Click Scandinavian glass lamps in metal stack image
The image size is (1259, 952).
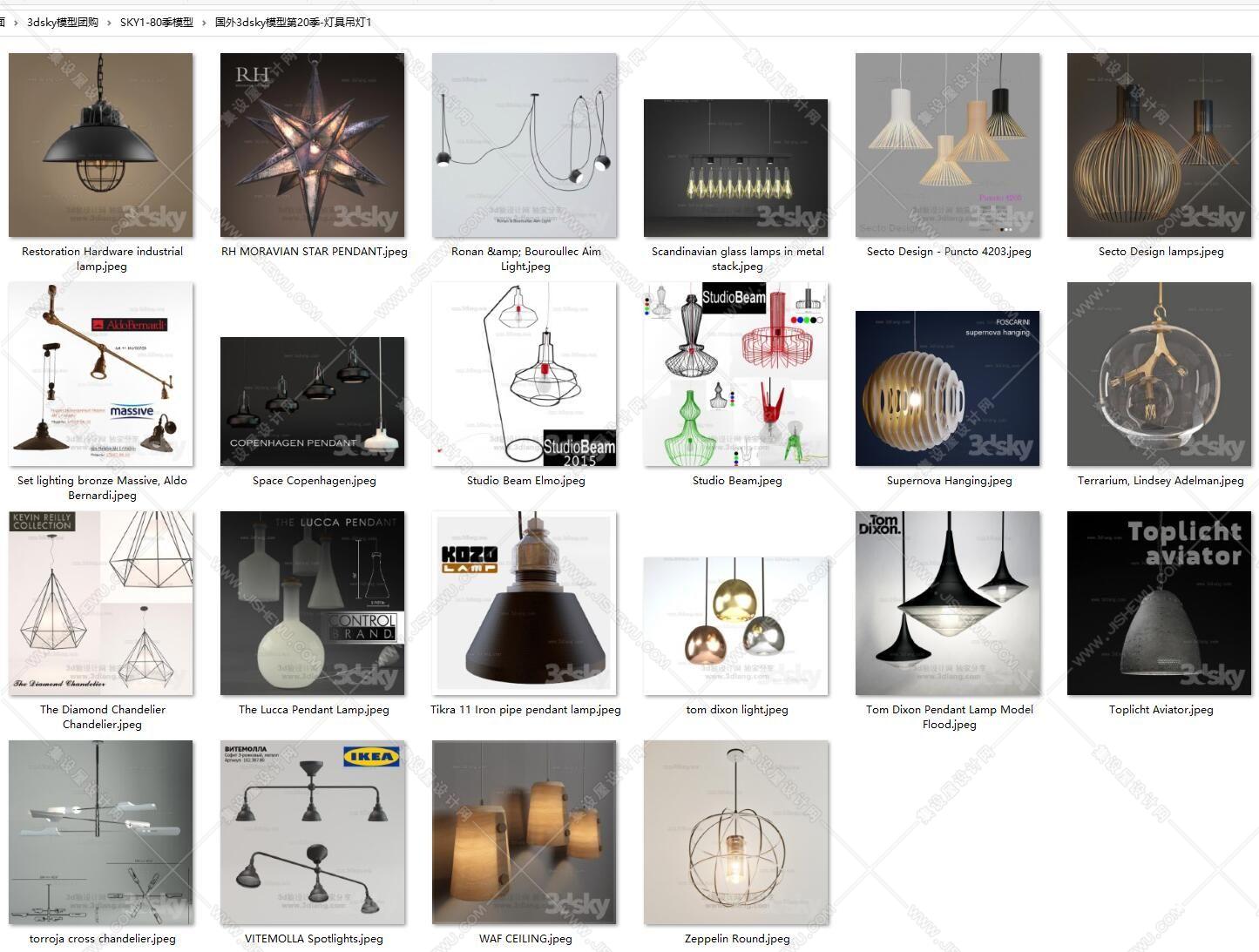[736, 168]
